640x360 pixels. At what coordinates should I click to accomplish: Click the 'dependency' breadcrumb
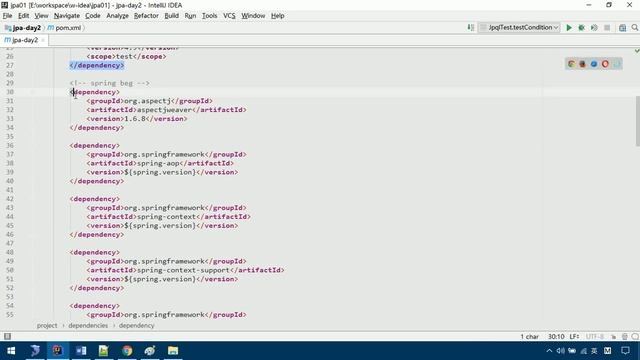point(136,325)
